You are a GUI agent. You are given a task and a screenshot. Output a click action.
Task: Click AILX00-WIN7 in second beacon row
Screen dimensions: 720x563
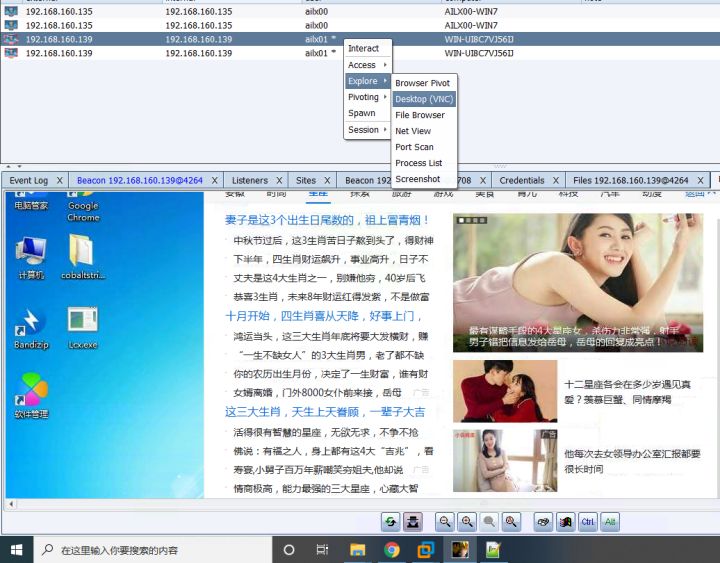(471, 25)
